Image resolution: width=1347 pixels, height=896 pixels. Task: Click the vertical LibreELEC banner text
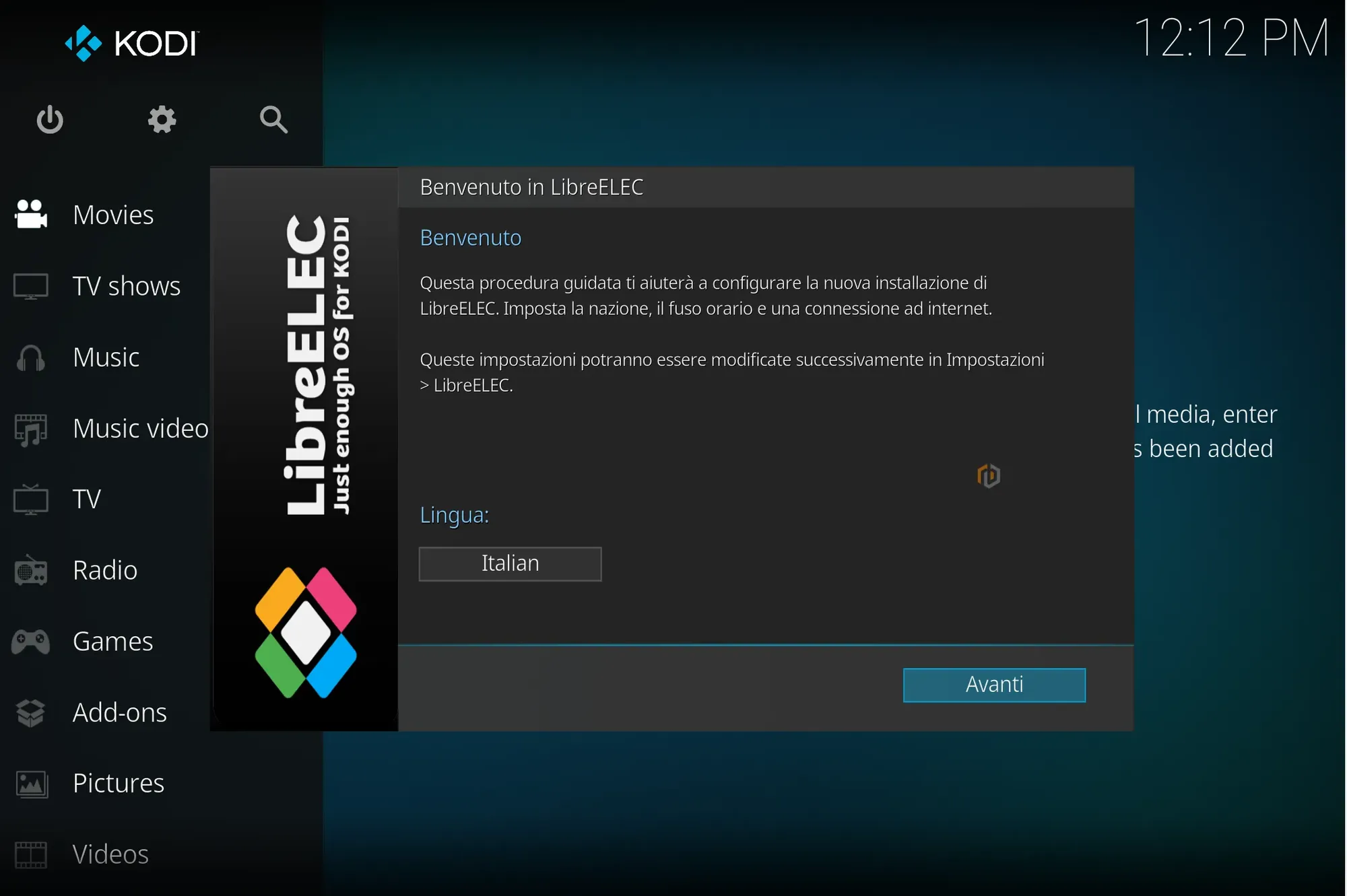[318, 366]
